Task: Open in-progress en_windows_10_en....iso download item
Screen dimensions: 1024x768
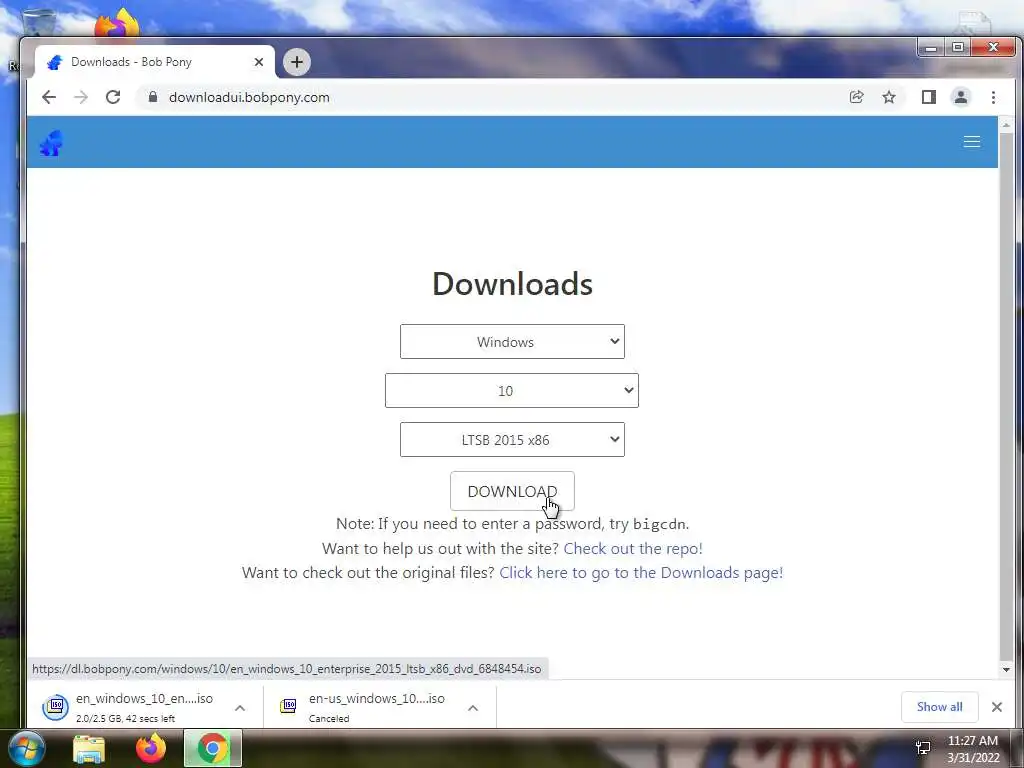Action: tap(146, 707)
